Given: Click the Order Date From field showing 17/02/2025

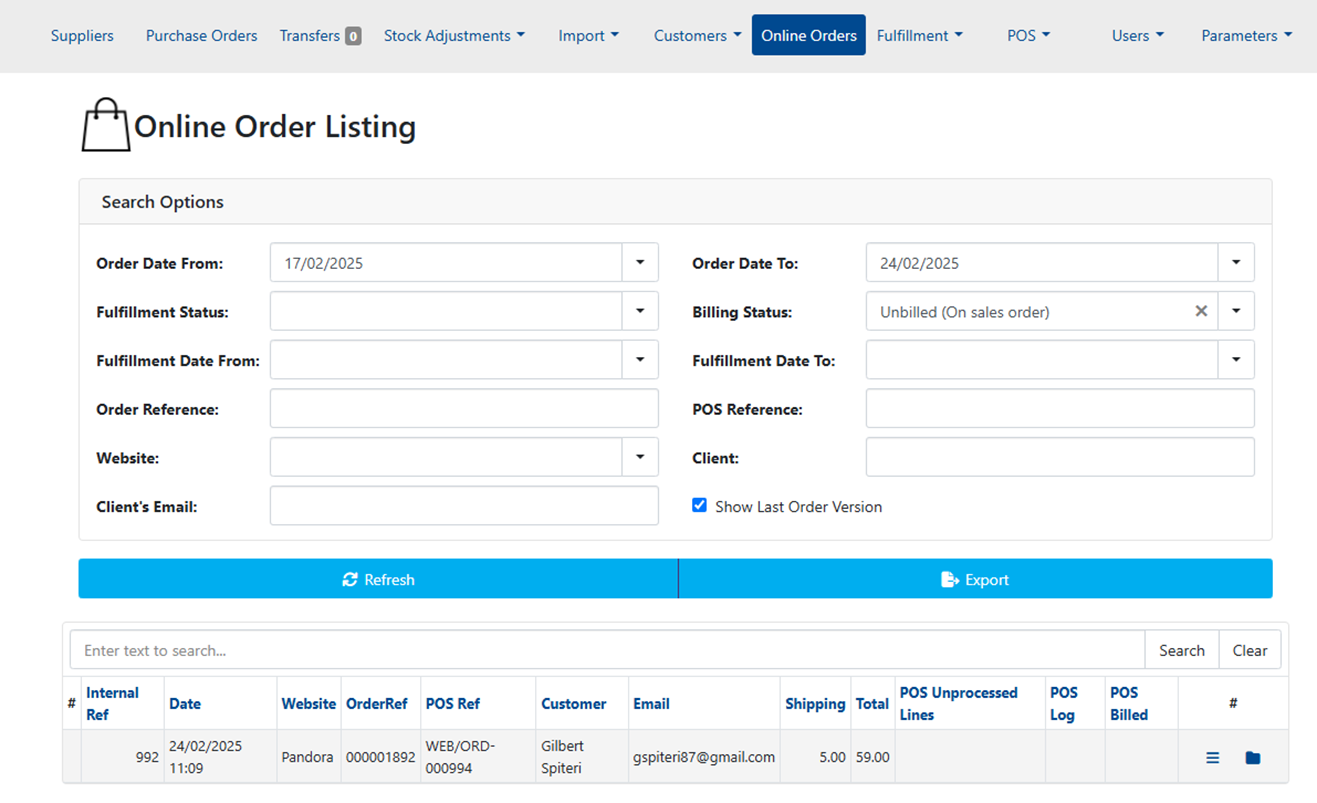Looking at the screenshot, I should click(446, 263).
